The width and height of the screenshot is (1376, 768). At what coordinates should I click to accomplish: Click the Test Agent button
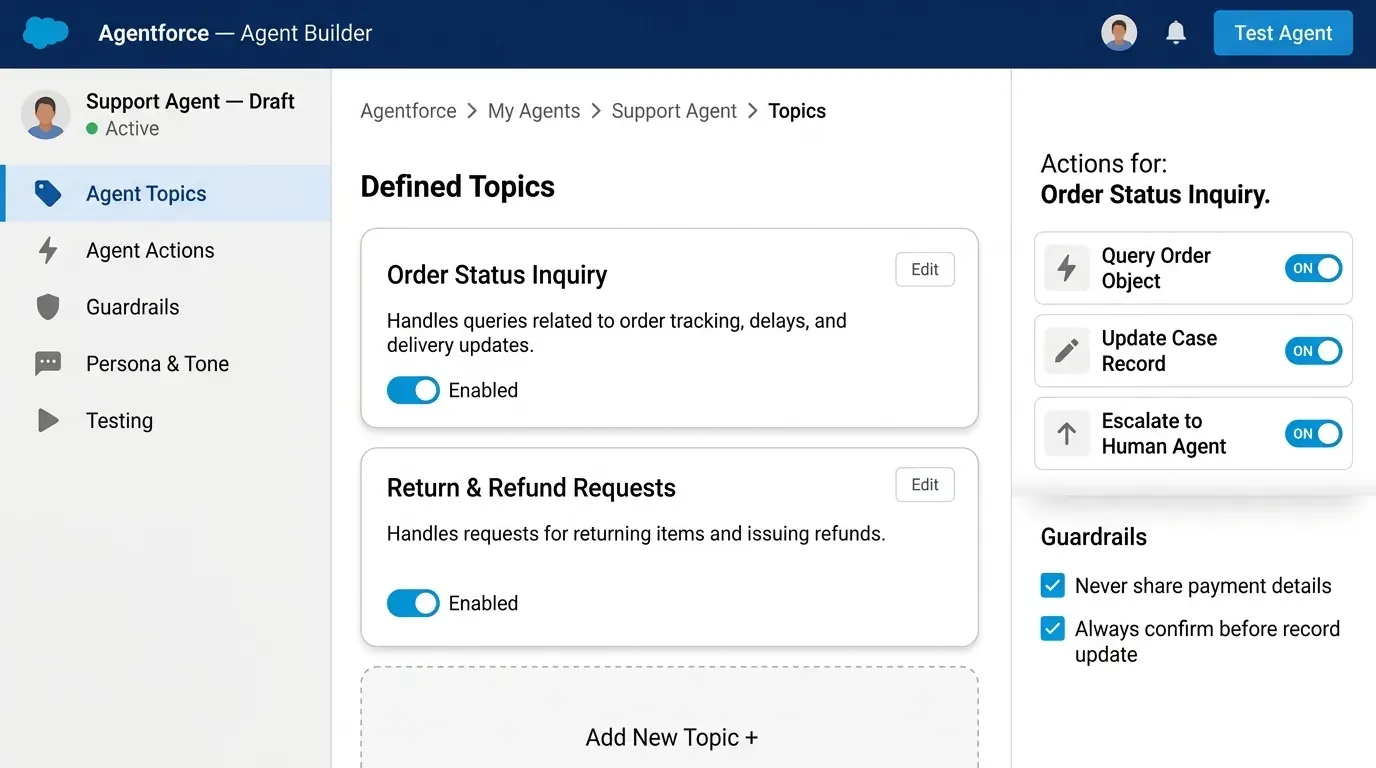coord(1283,32)
